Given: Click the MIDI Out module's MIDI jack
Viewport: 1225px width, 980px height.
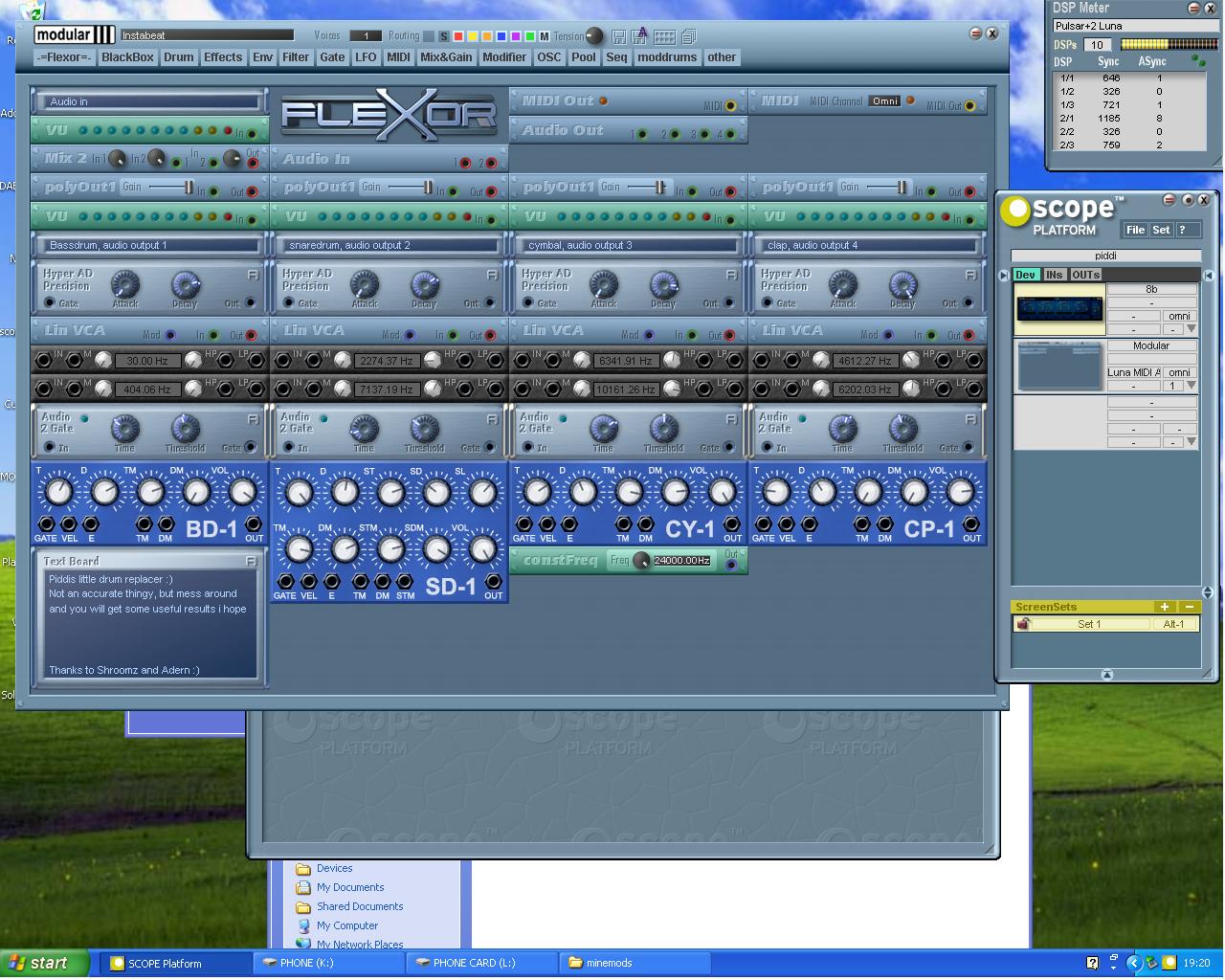Looking at the screenshot, I should 730,106.
